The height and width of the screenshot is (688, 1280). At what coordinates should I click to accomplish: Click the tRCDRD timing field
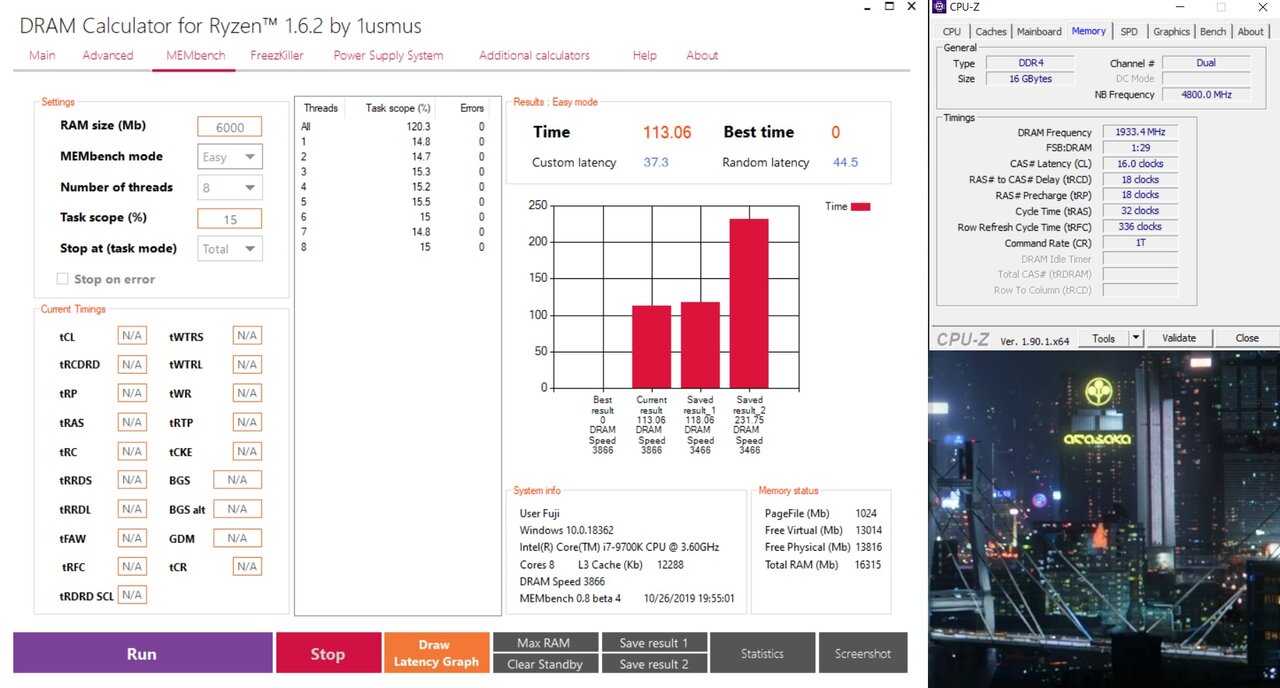pyautogui.click(x=132, y=365)
